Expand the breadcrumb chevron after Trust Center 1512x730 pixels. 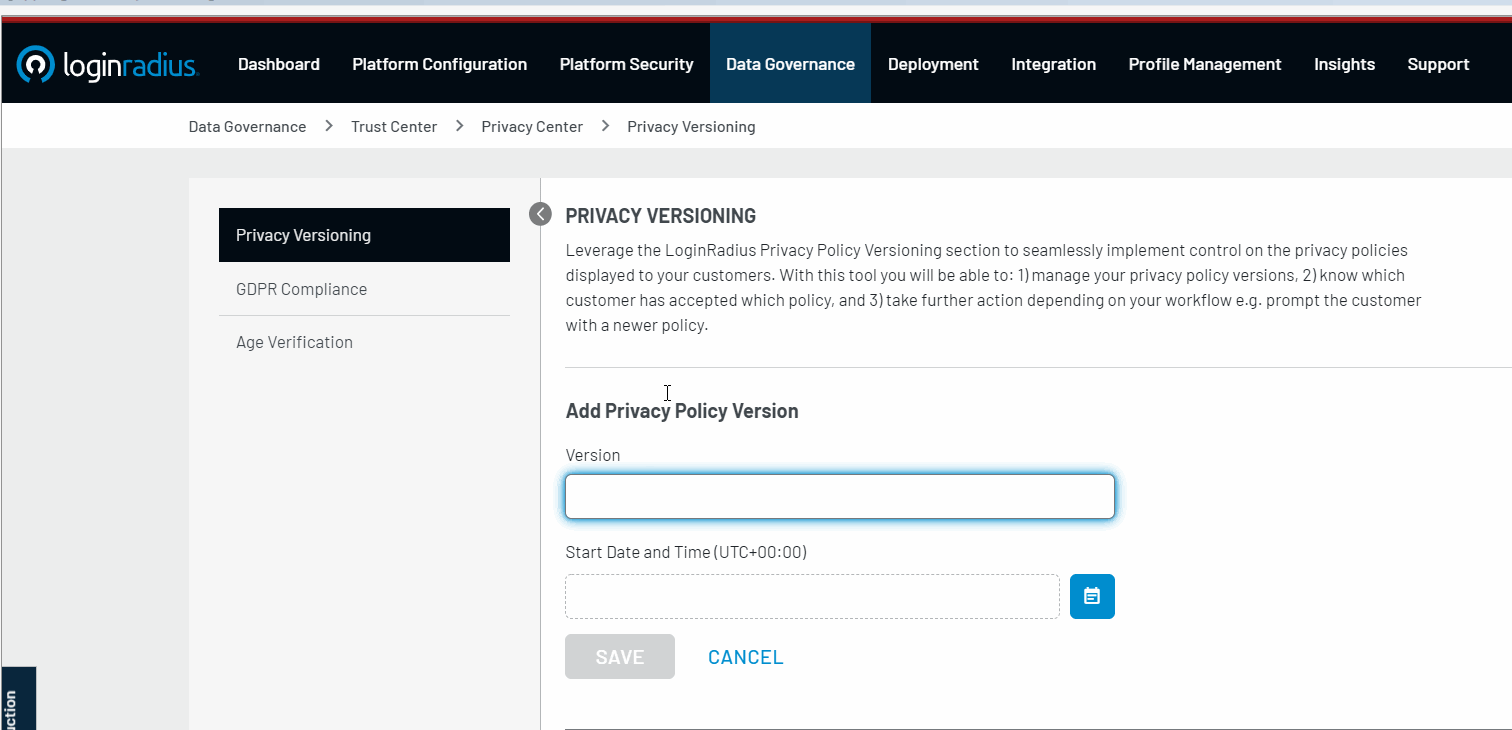click(459, 126)
